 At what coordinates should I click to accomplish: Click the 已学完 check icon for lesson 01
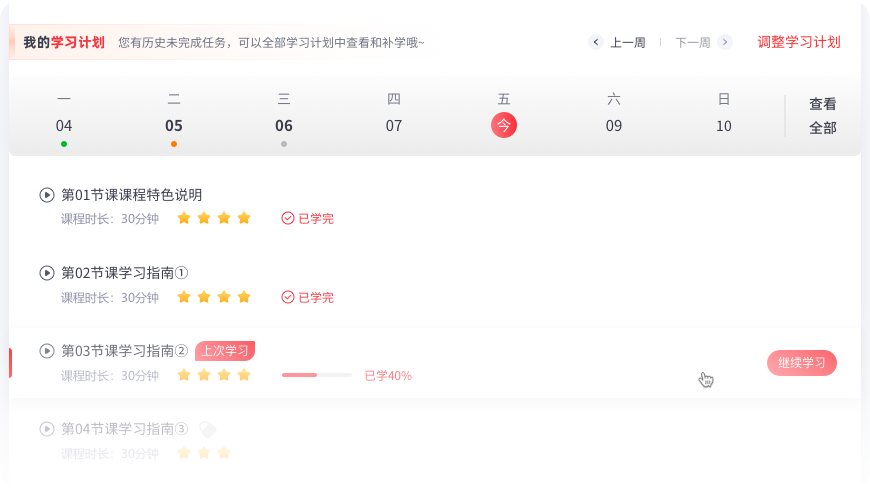[x=288, y=218]
